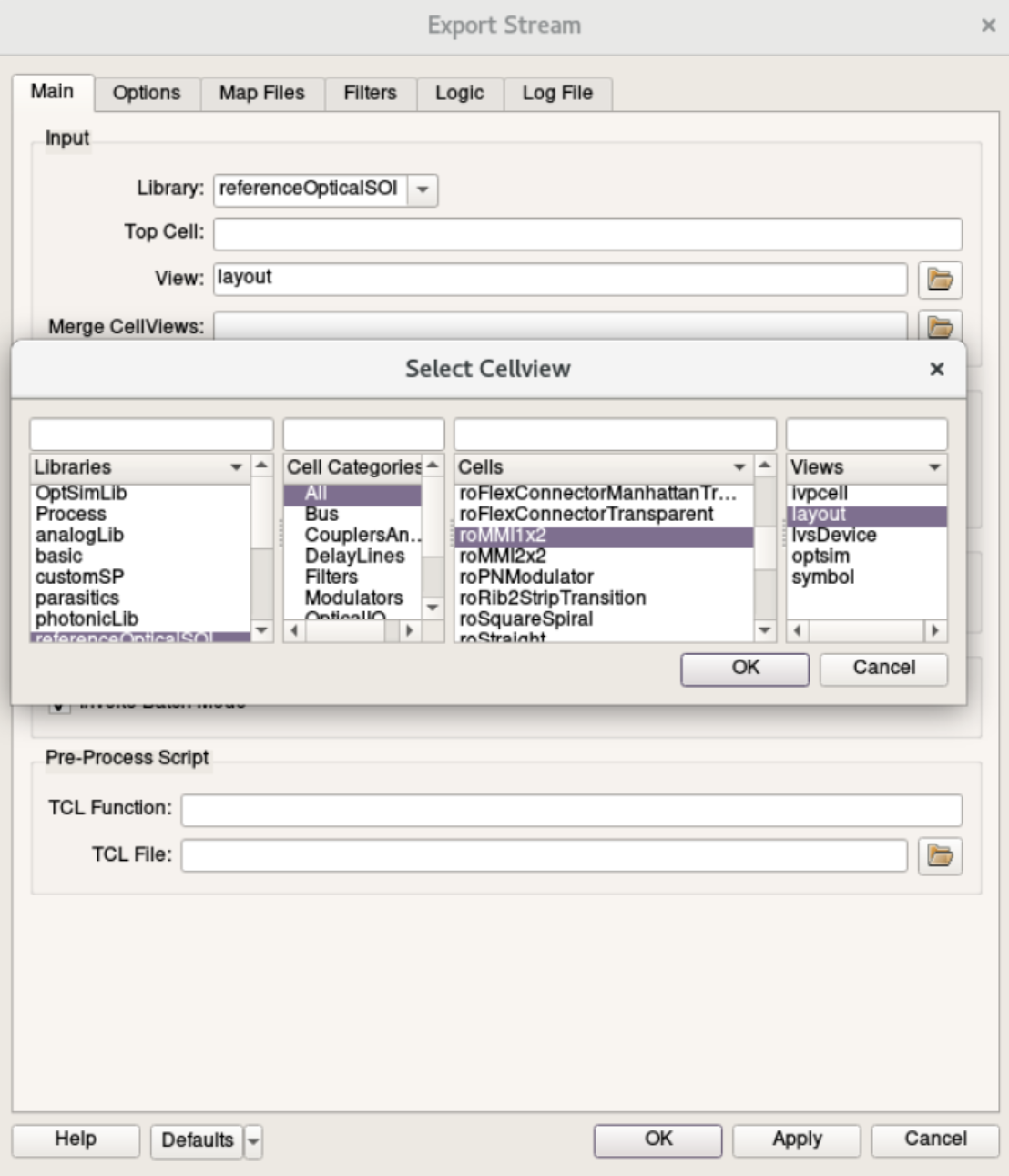Open the Merge CellViews browse folder icon
Image resolution: width=1009 pixels, height=1176 pixels.
(x=940, y=325)
